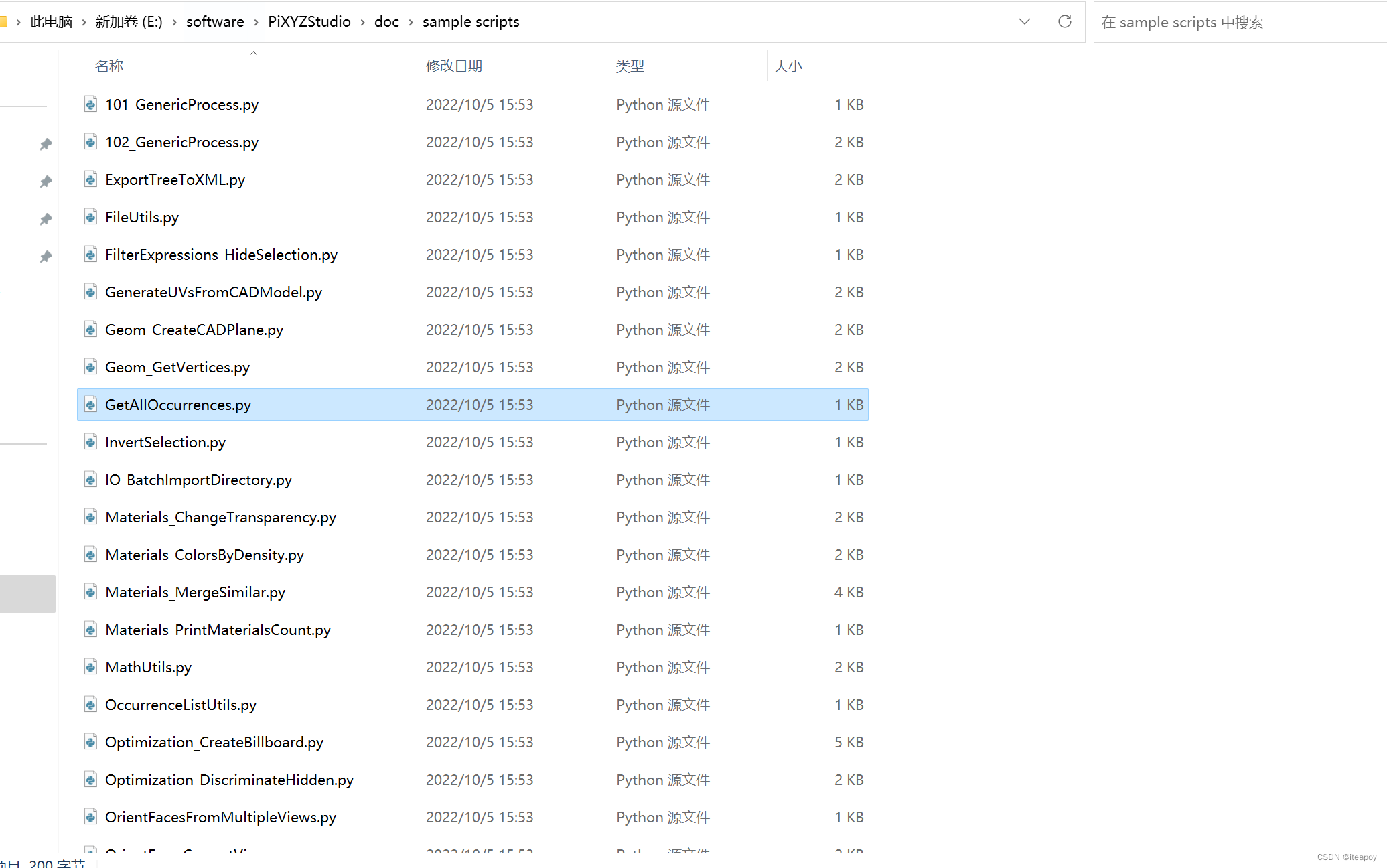Click the Python source file icon for OrientFacesFromMultipleViews.py
The width and height of the screenshot is (1387, 868).
pyautogui.click(x=91, y=817)
